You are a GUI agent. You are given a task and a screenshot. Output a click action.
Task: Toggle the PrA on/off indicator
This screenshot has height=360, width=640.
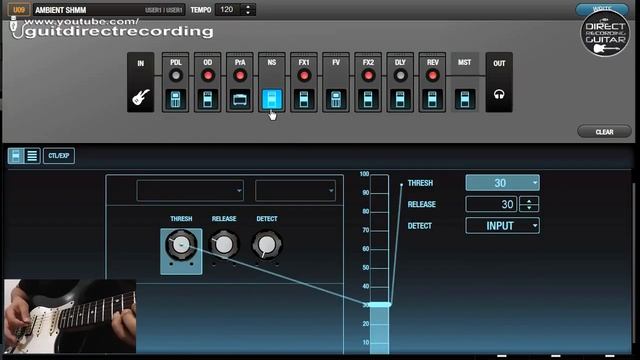coord(240,76)
